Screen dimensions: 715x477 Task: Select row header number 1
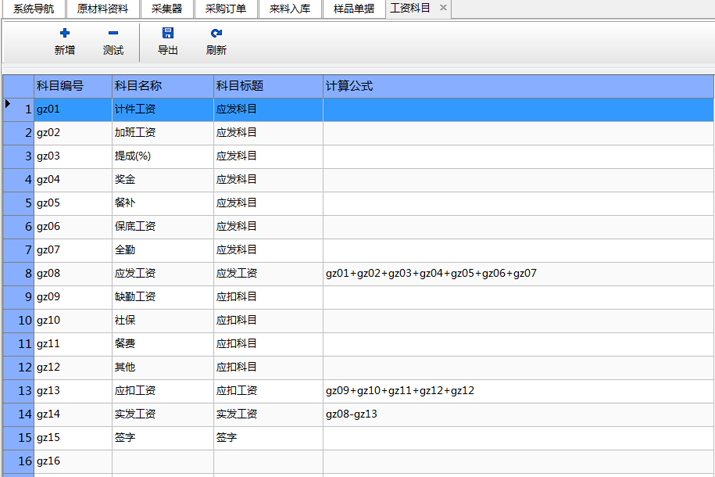pos(18,109)
